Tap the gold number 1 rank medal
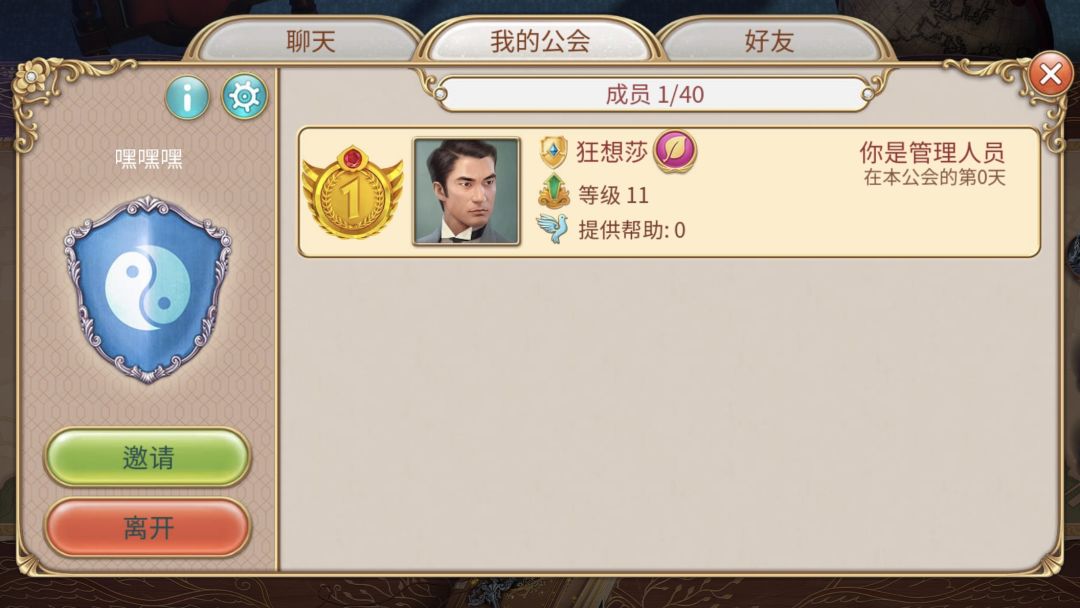The width and height of the screenshot is (1080, 608). (353, 193)
